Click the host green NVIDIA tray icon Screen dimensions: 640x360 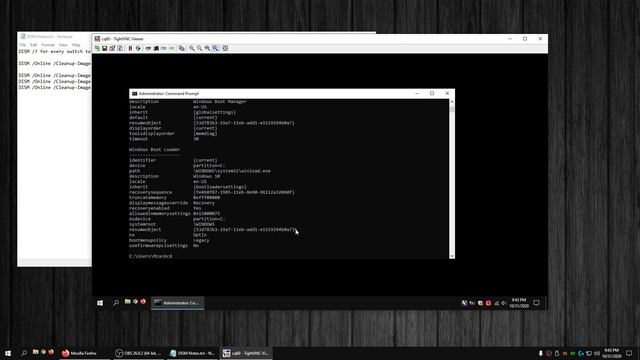coord(573,353)
